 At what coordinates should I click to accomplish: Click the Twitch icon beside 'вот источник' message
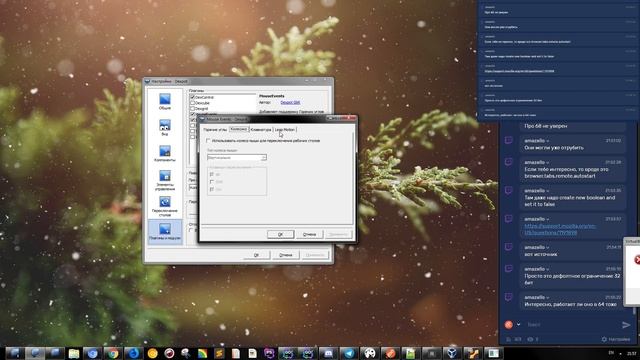coord(509,247)
